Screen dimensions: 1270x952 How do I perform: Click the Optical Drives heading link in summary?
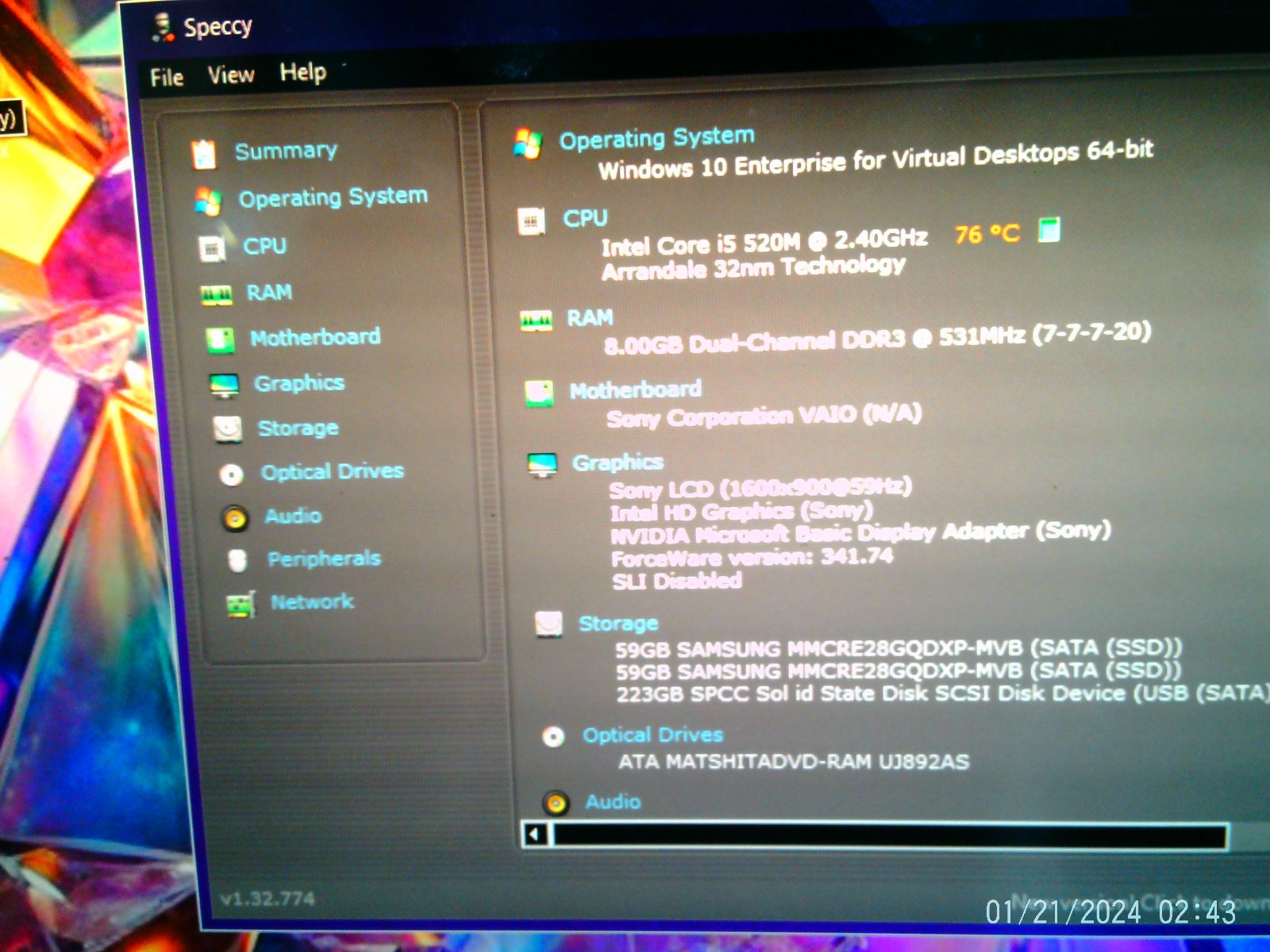click(x=652, y=735)
